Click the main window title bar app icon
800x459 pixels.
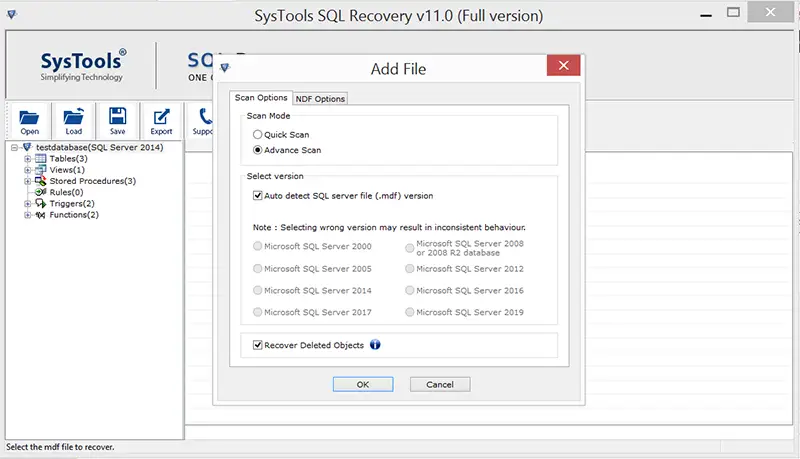coord(12,14)
